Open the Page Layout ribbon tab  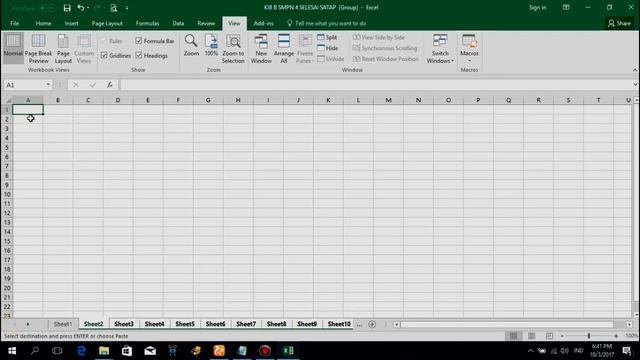pos(107,23)
